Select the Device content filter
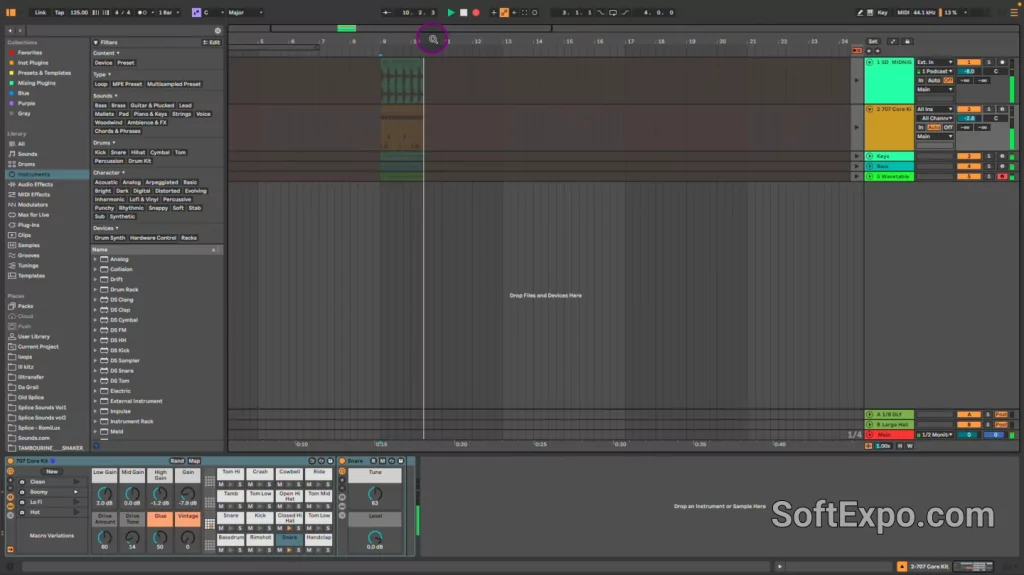1024x575 pixels. point(103,63)
